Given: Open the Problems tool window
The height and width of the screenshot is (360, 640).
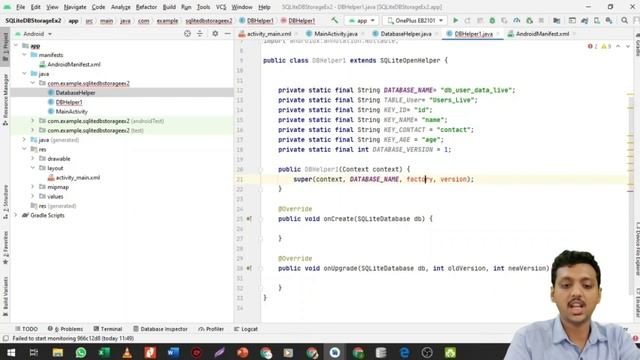Looking at the screenshot, I should 65,329.
